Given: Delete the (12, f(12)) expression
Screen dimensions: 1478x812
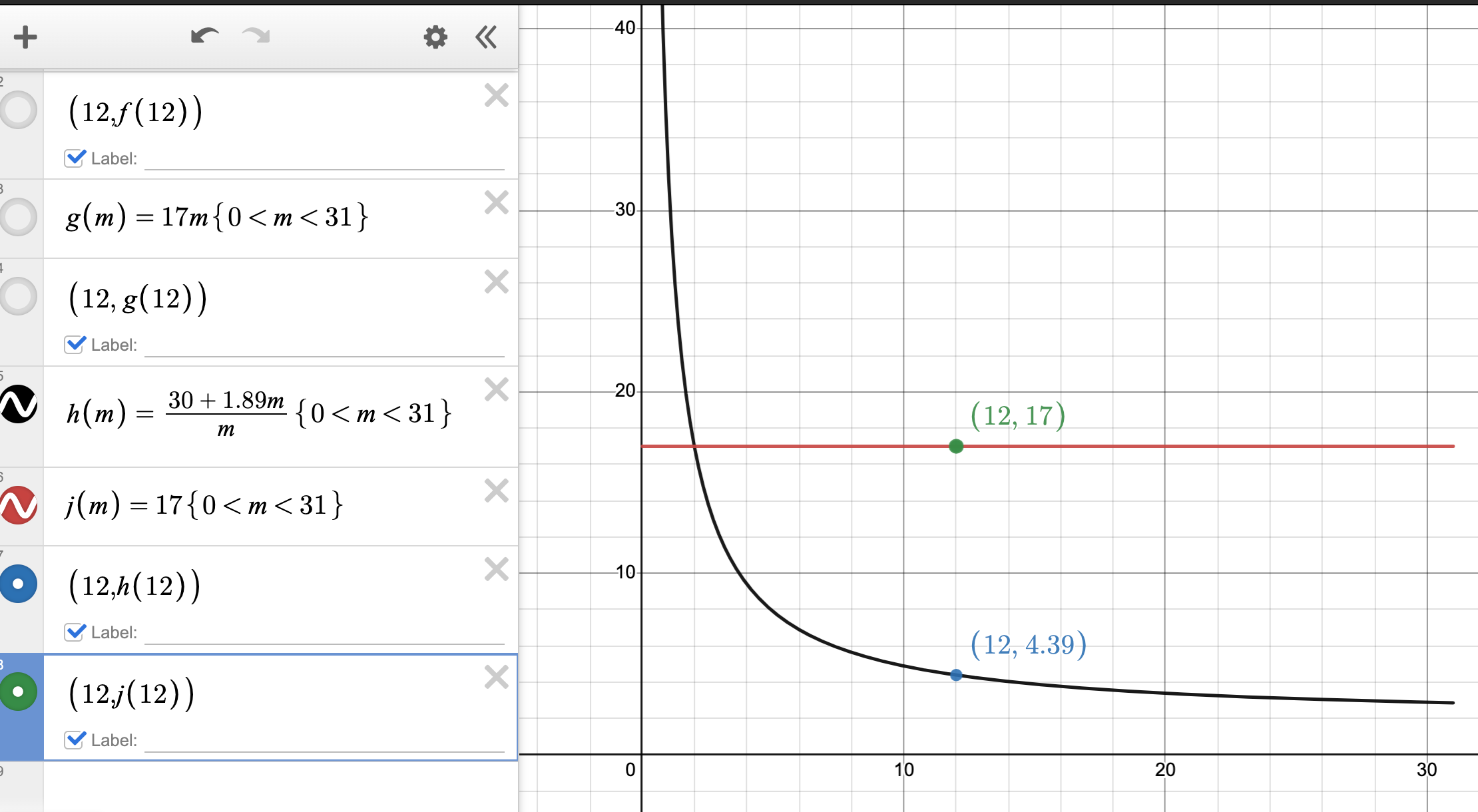Looking at the screenshot, I should pos(497,96).
